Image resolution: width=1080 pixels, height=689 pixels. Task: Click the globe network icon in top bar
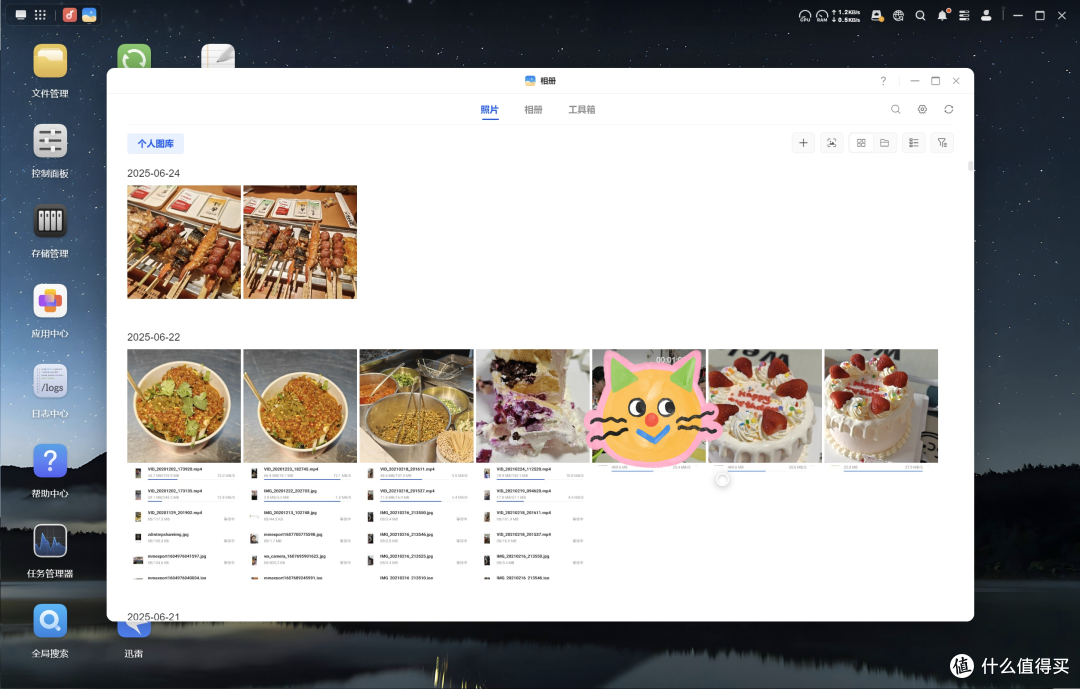click(x=898, y=16)
